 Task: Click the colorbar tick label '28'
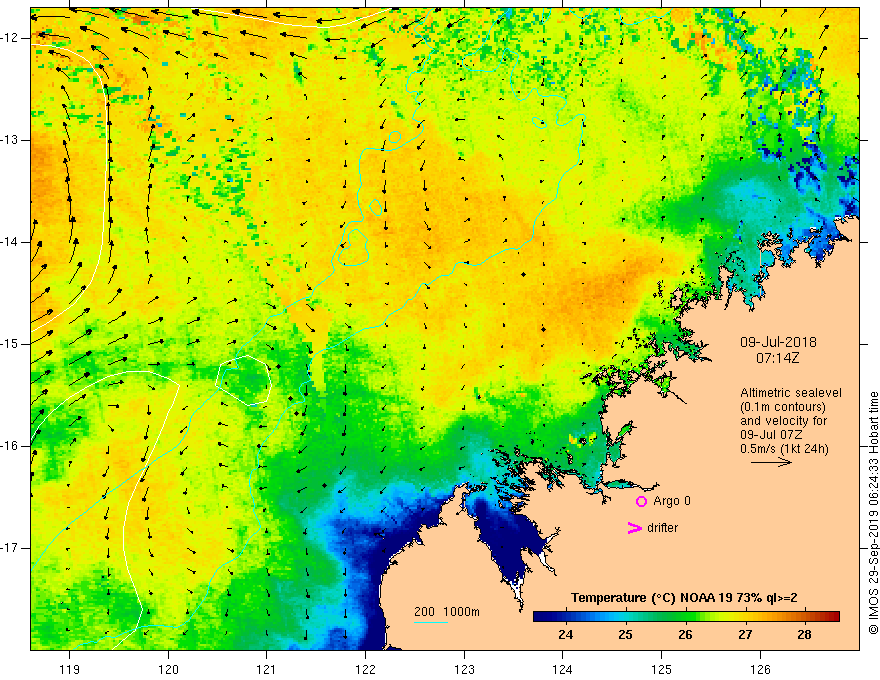(x=804, y=635)
